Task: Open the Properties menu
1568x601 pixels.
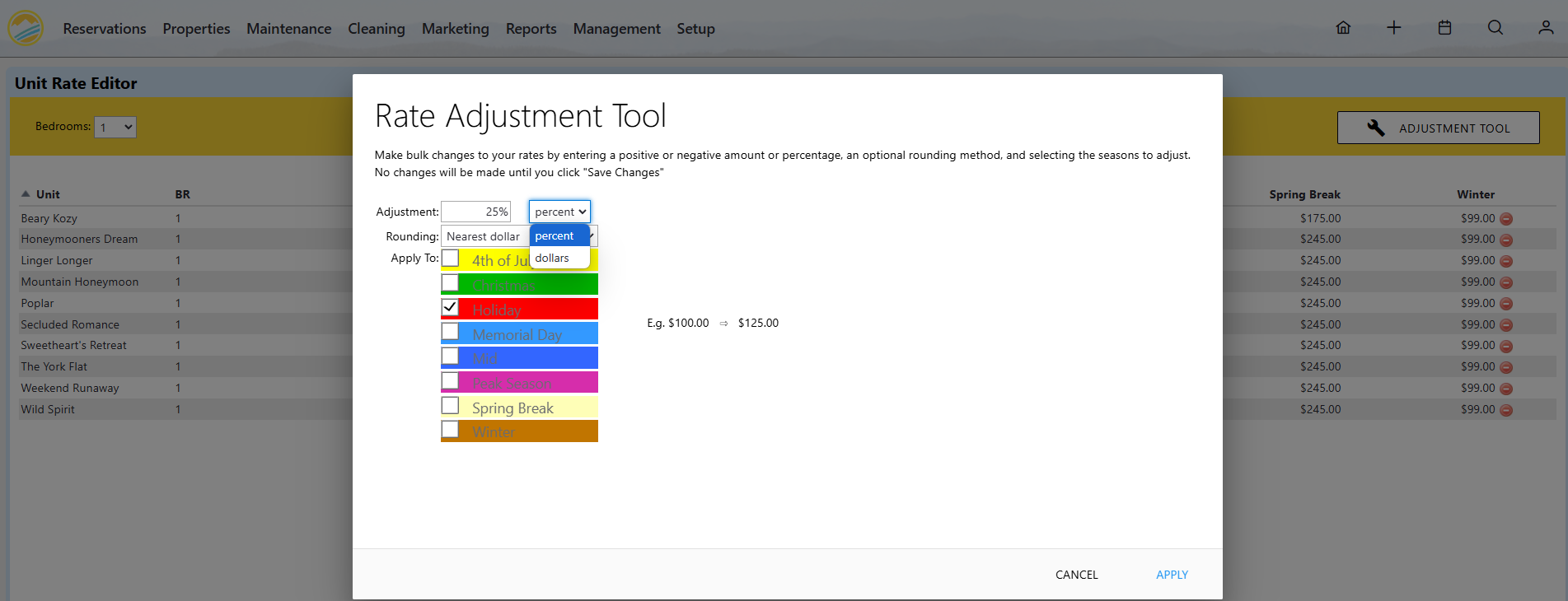Action: (x=196, y=29)
